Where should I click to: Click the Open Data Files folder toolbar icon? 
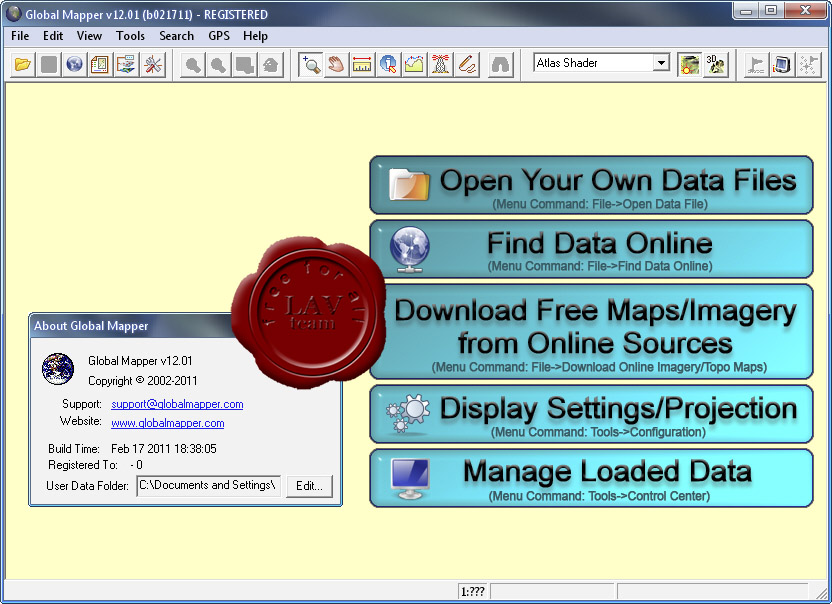(x=22, y=65)
